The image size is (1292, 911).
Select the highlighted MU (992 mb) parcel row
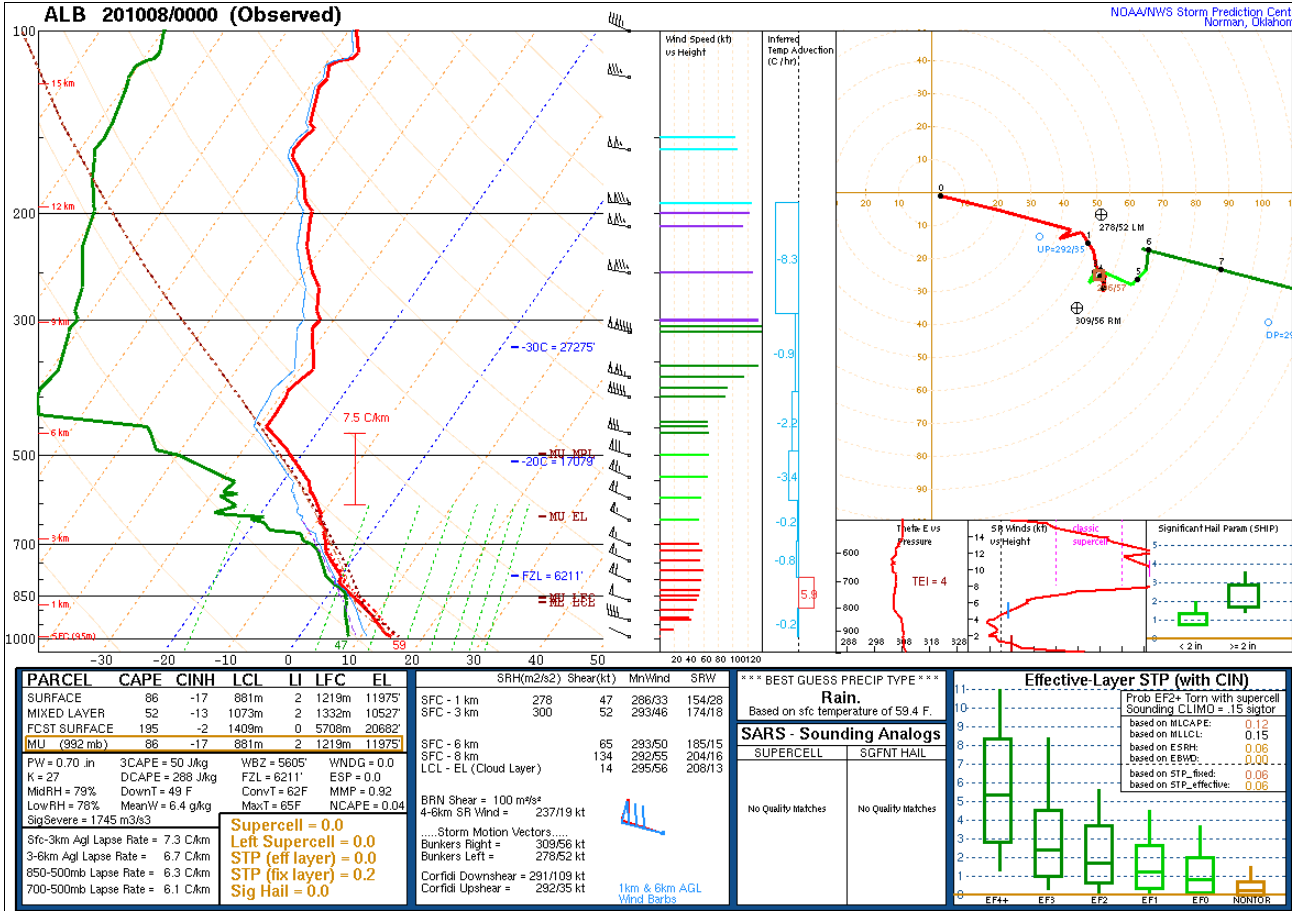tap(215, 745)
